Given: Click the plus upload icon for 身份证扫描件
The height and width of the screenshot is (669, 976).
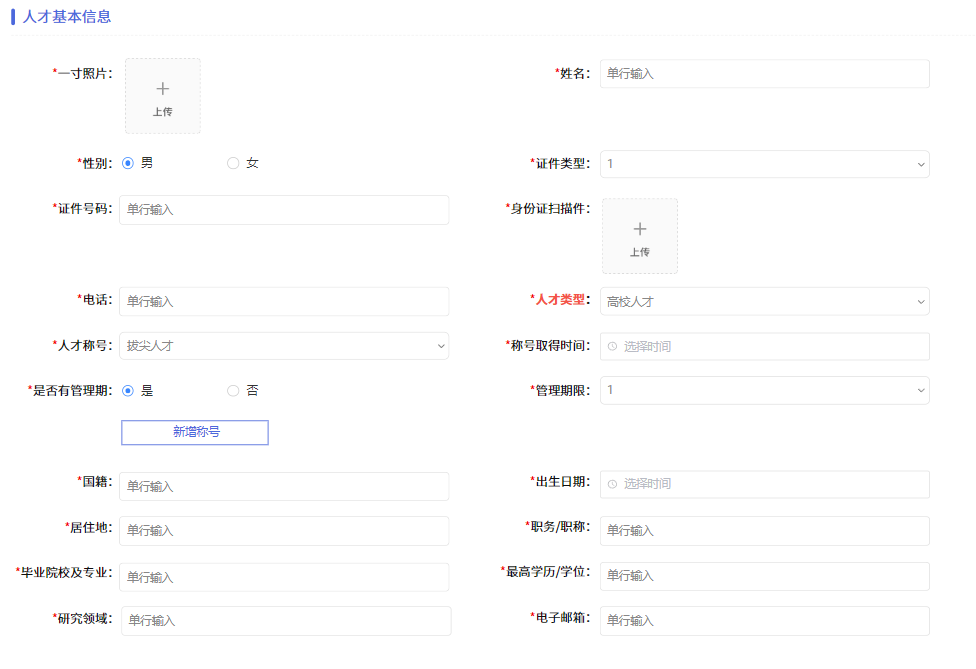Looking at the screenshot, I should click(x=639, y=229).
